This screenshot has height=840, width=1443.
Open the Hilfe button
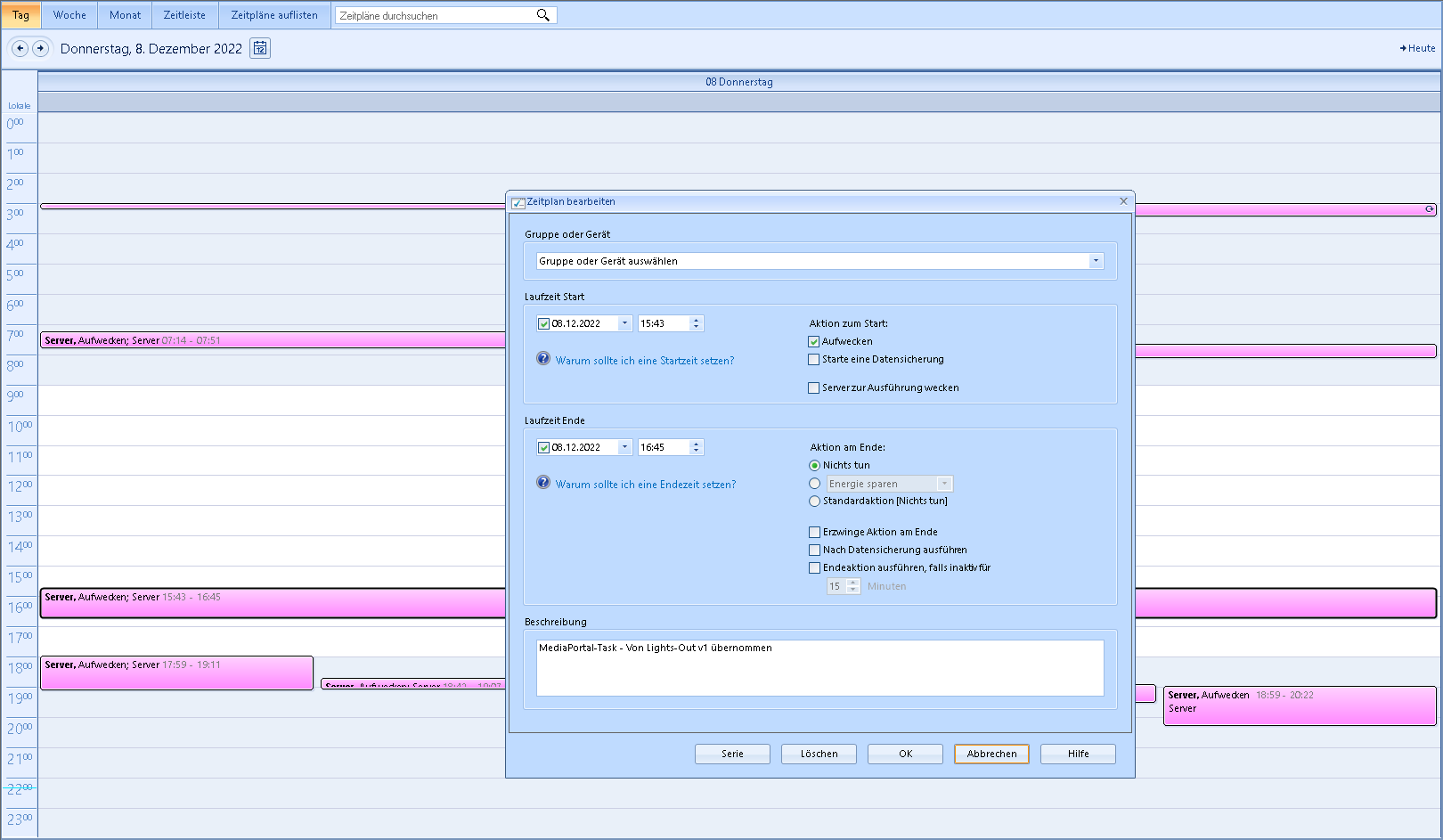coord(1078,754)
